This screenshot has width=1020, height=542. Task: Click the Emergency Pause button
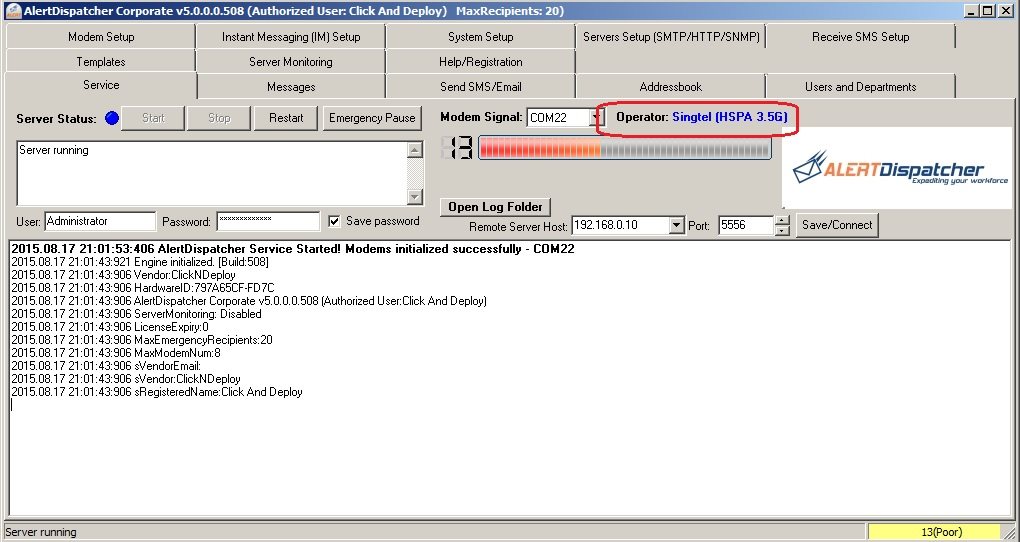(x=372, y=118)
